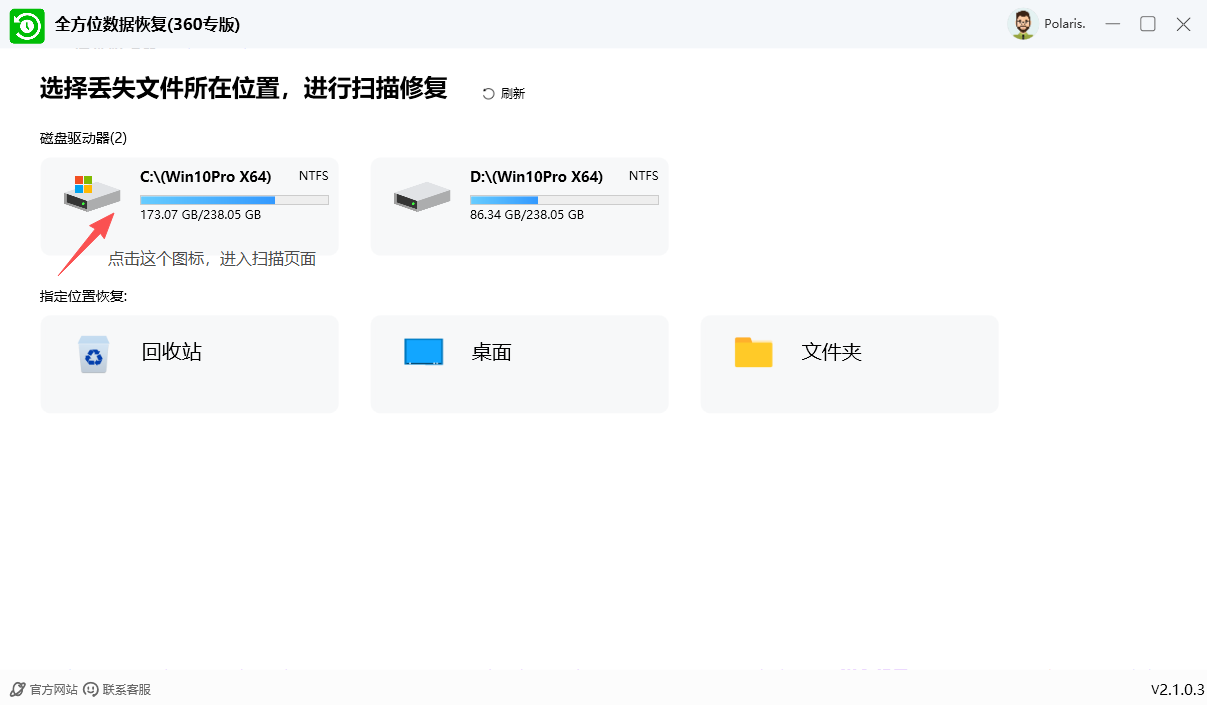Open the Folder recovery option card
Viewport: 1207px width, 705px height.
click(x=849, y=364)
